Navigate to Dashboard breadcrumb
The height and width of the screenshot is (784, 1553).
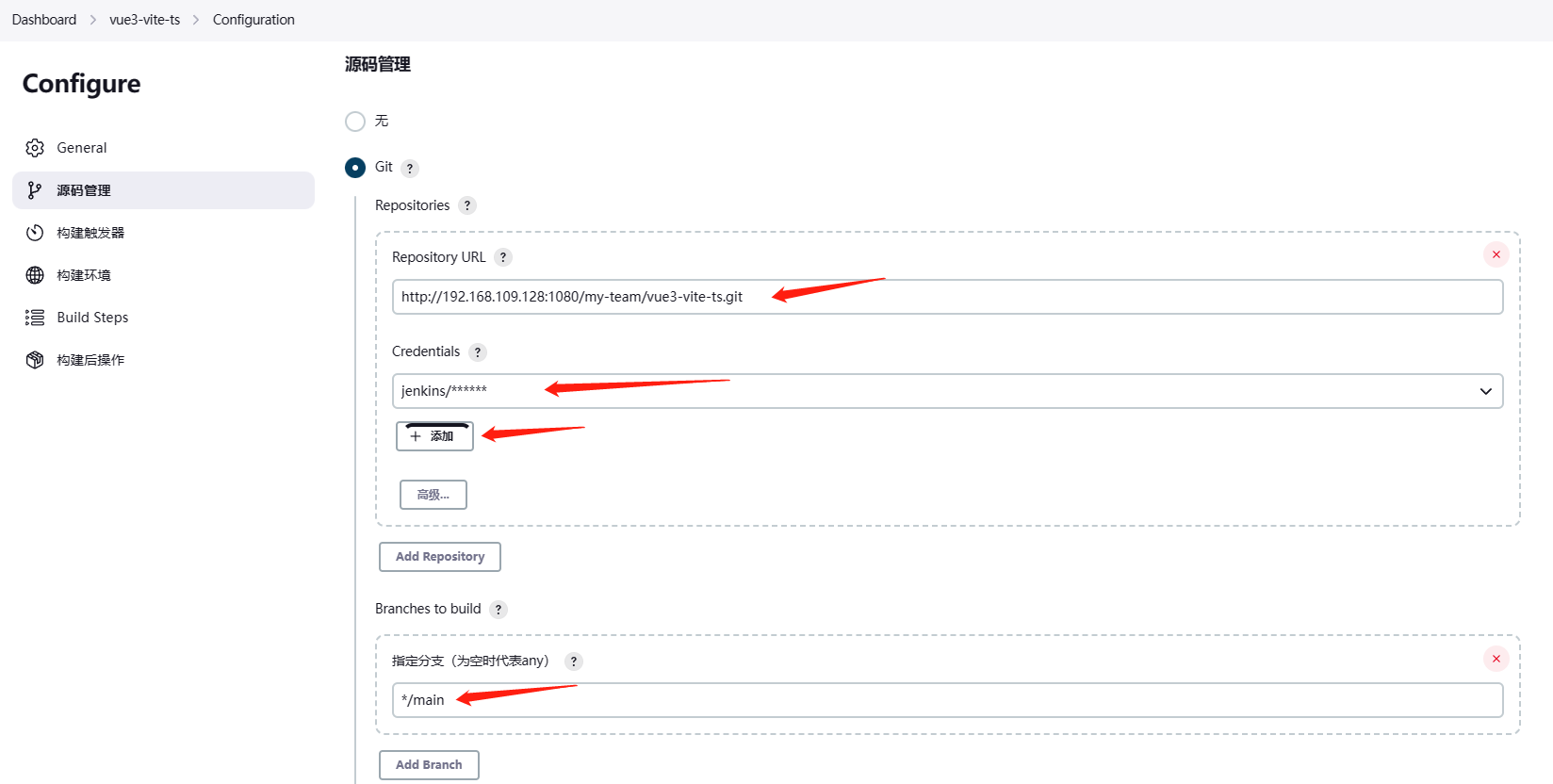[44, 20]
